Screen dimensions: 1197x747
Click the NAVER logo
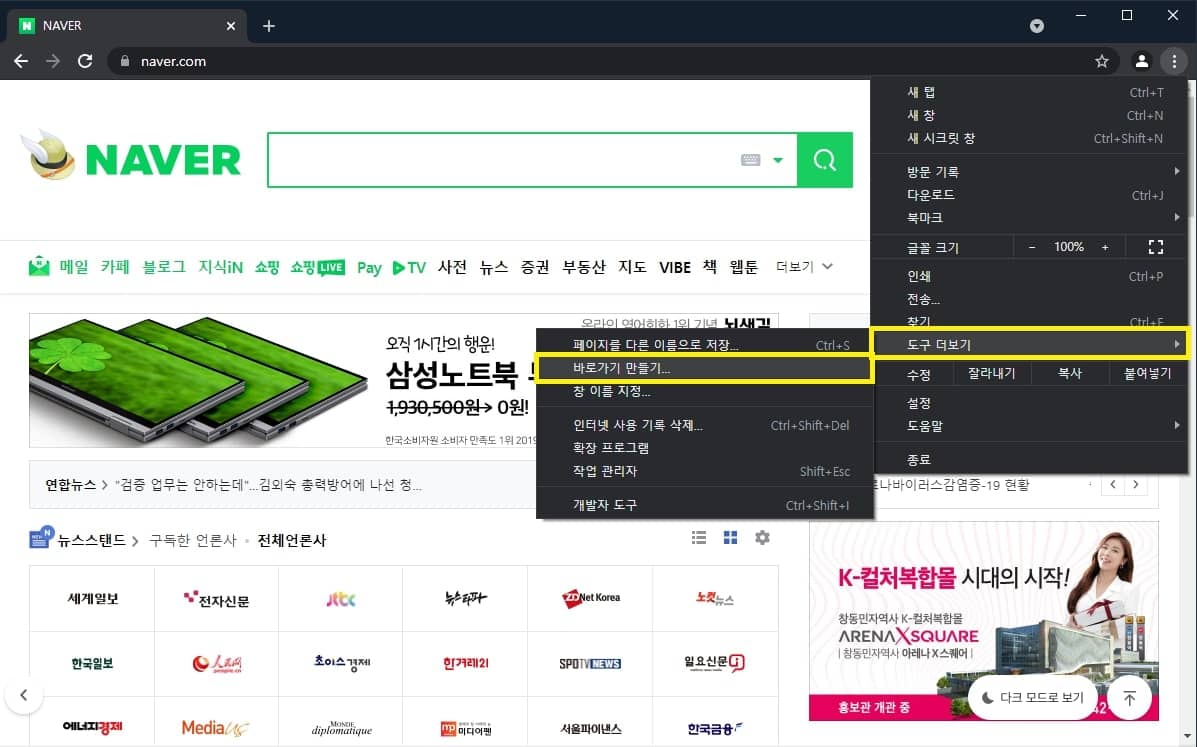[x=130, y=157]
